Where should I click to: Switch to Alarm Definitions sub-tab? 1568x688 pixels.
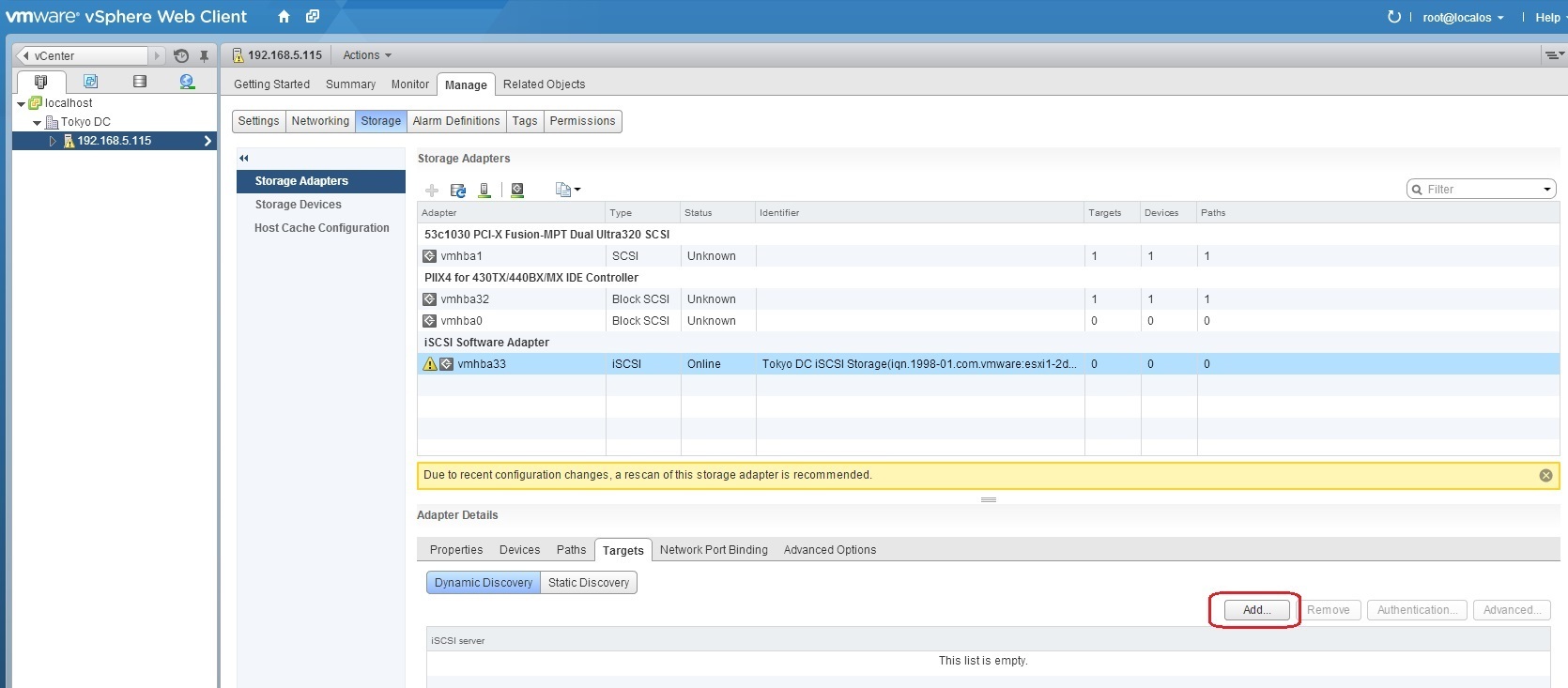click(x=456, y=121)
